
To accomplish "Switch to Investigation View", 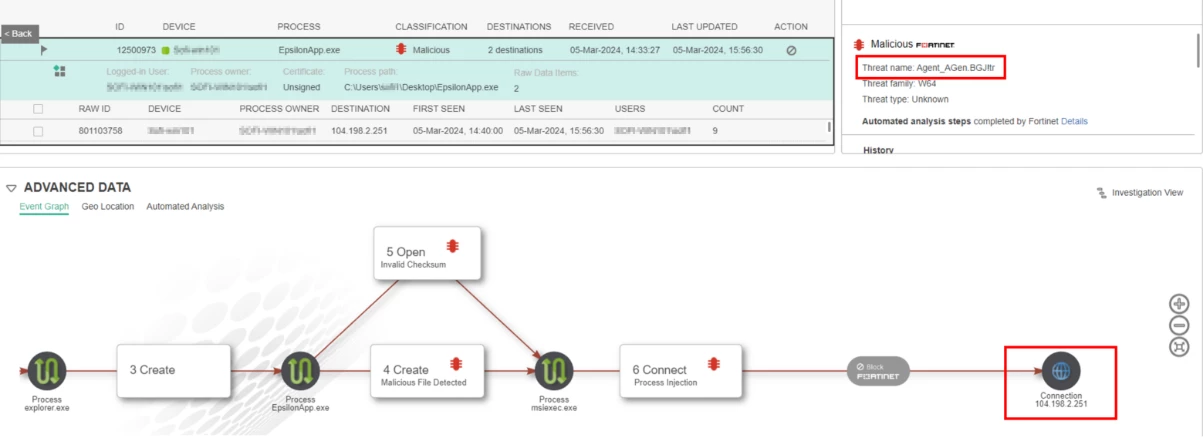I will pos(1147,193).
